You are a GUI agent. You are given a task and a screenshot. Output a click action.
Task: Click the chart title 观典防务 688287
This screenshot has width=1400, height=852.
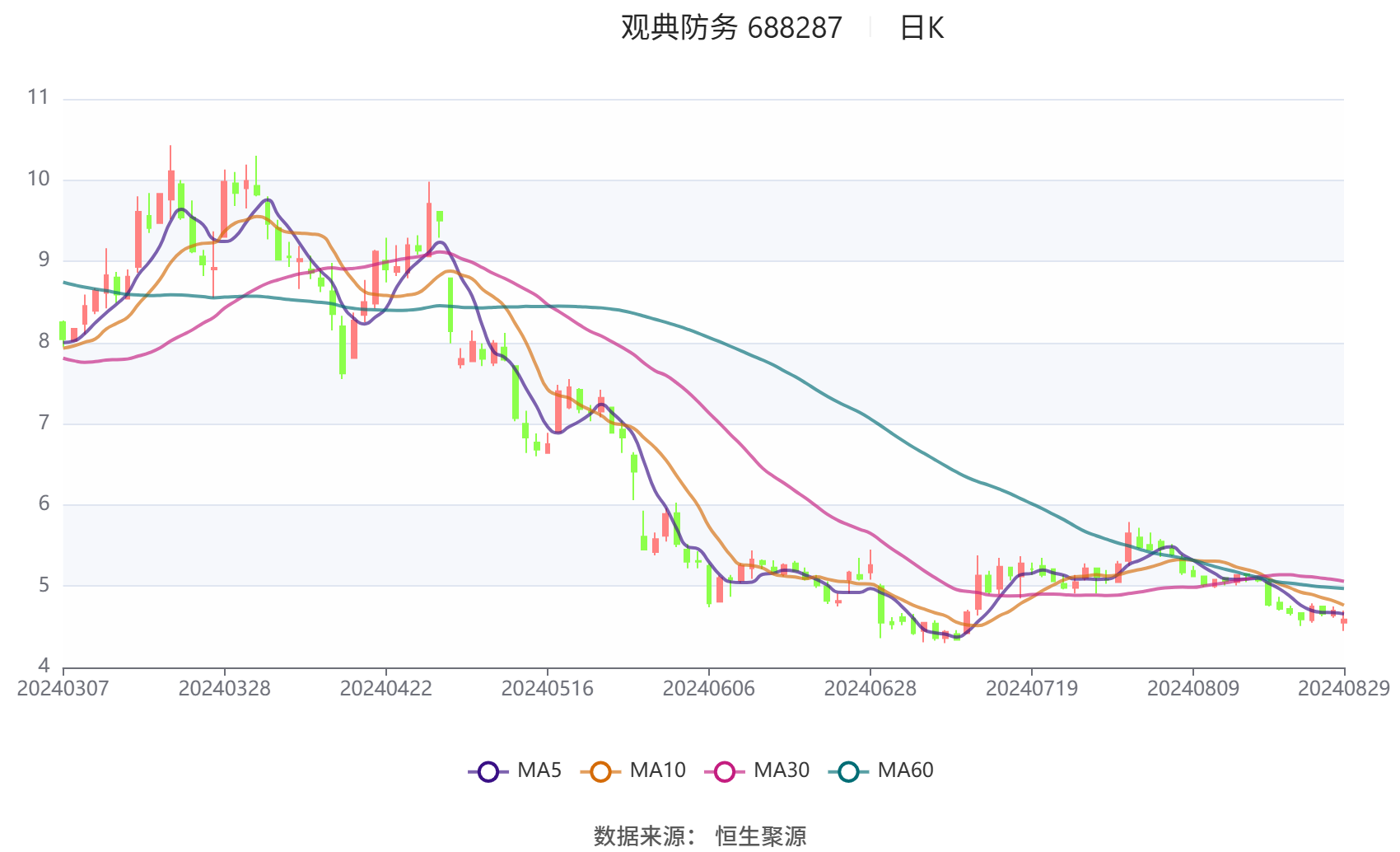tap(731, 28)
